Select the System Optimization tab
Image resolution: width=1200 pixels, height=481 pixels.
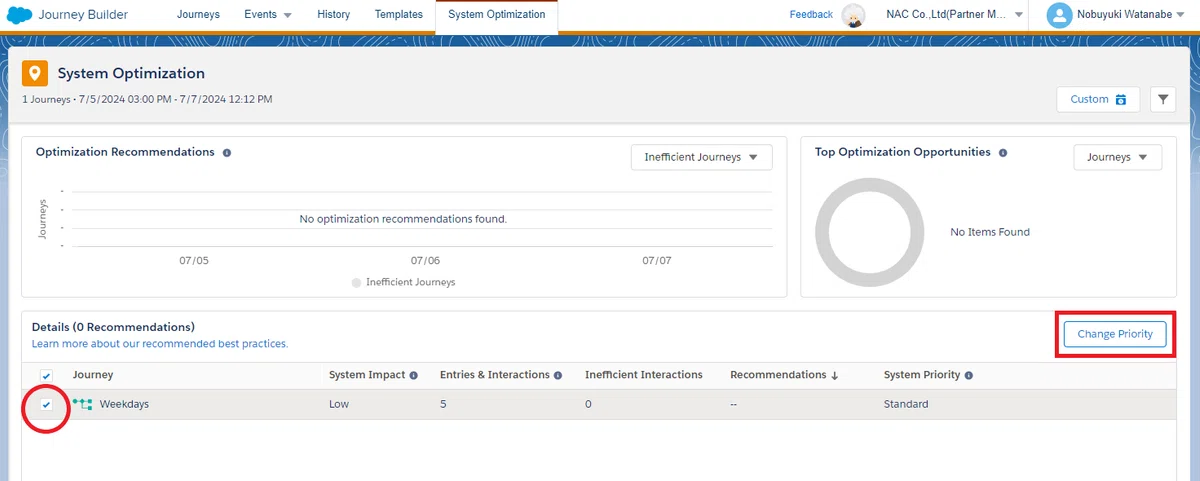tap(497, 15)
